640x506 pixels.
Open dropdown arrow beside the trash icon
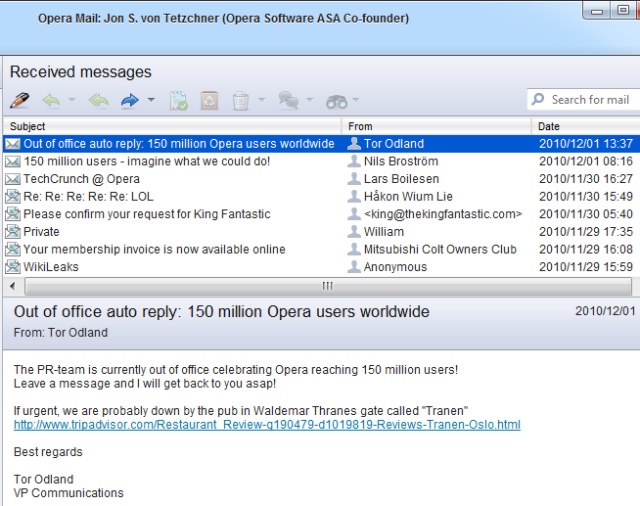pyautogui.click(x=261, y=100)
